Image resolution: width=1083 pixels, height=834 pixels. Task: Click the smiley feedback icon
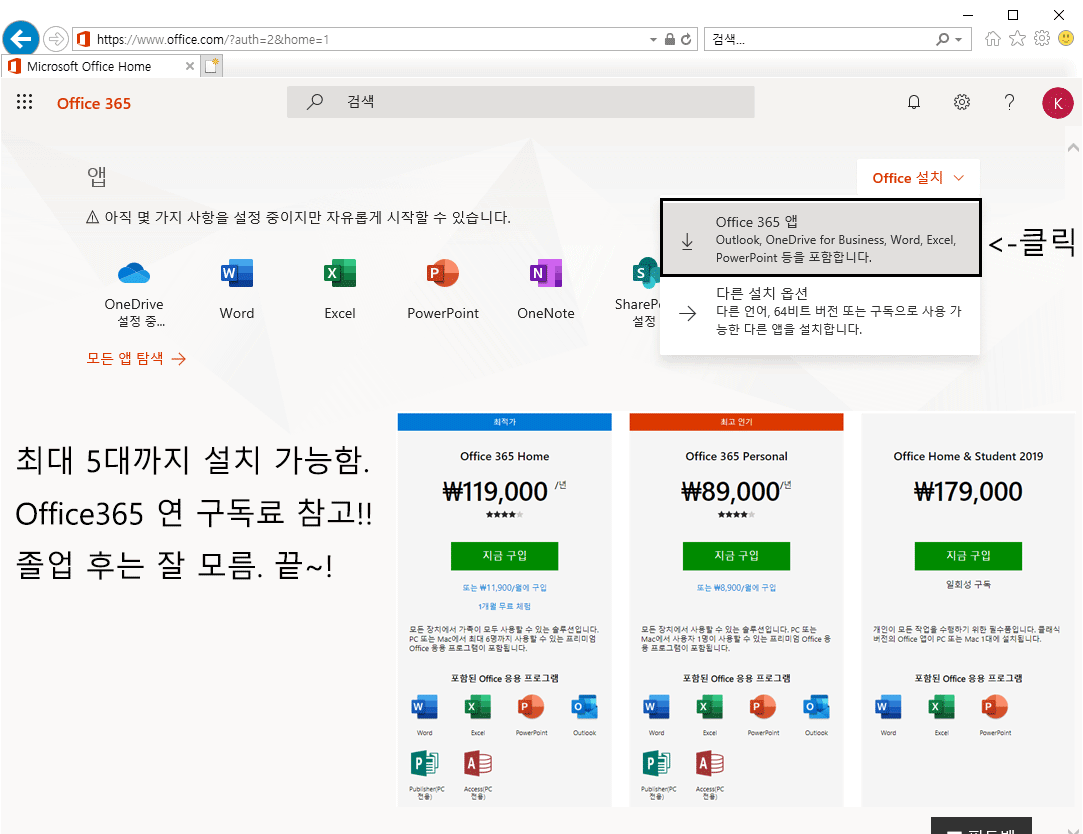point(1066,38)
